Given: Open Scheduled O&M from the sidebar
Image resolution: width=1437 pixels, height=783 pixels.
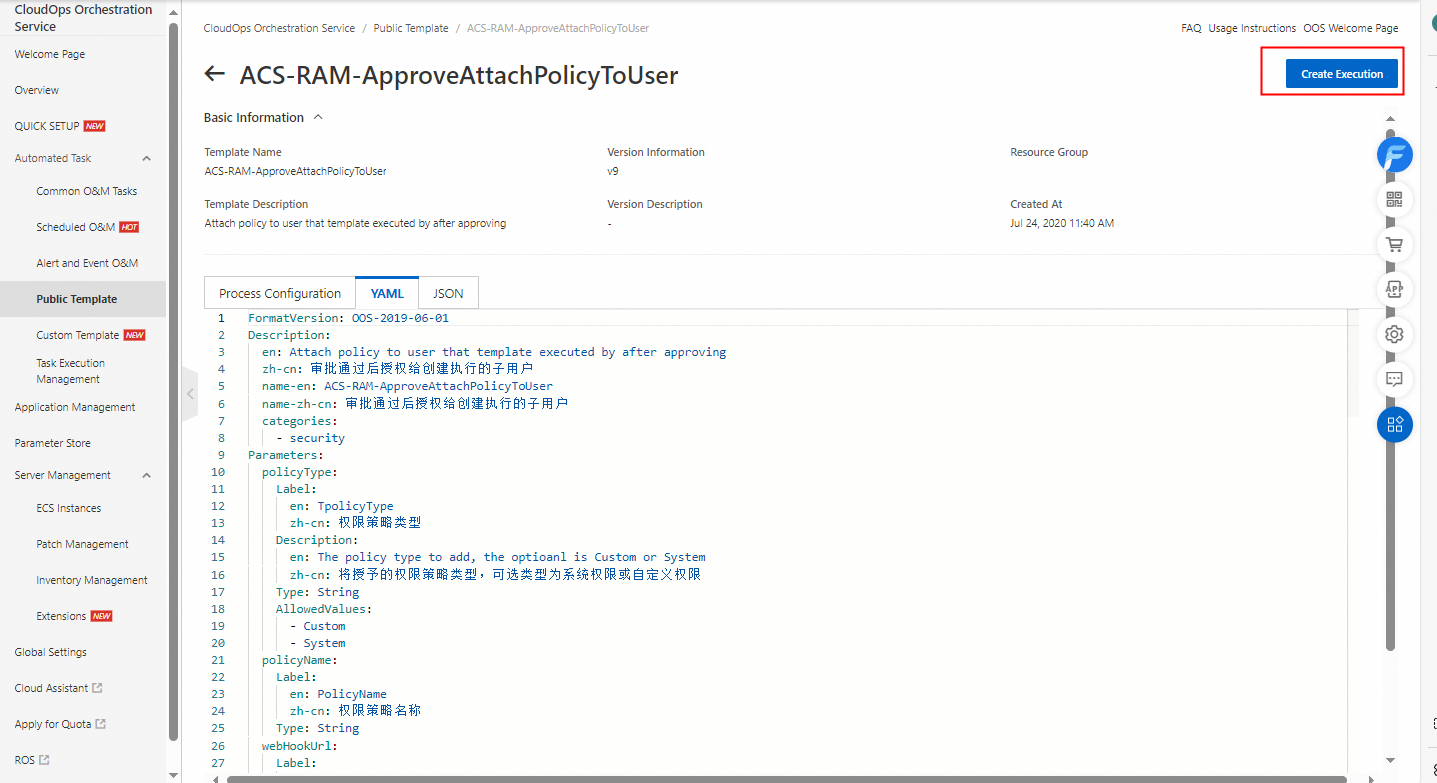Looking at the screenshot, I should click(x=78, y=226).
